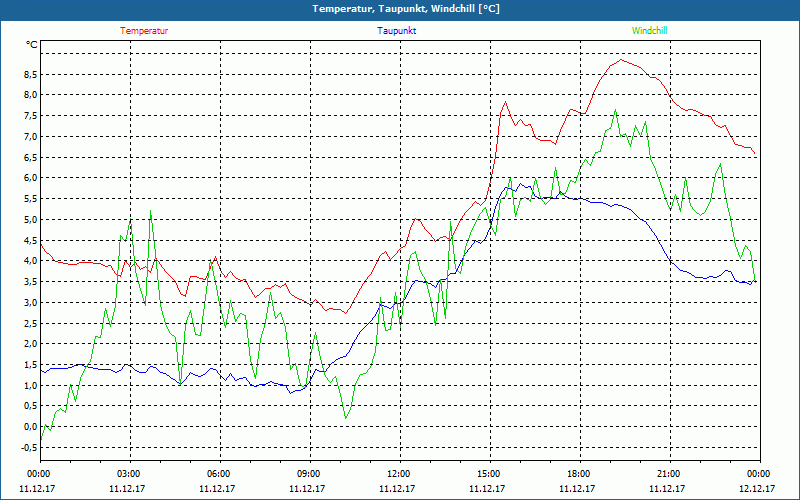Click the 5,5 y-axis value

(31, 198)
